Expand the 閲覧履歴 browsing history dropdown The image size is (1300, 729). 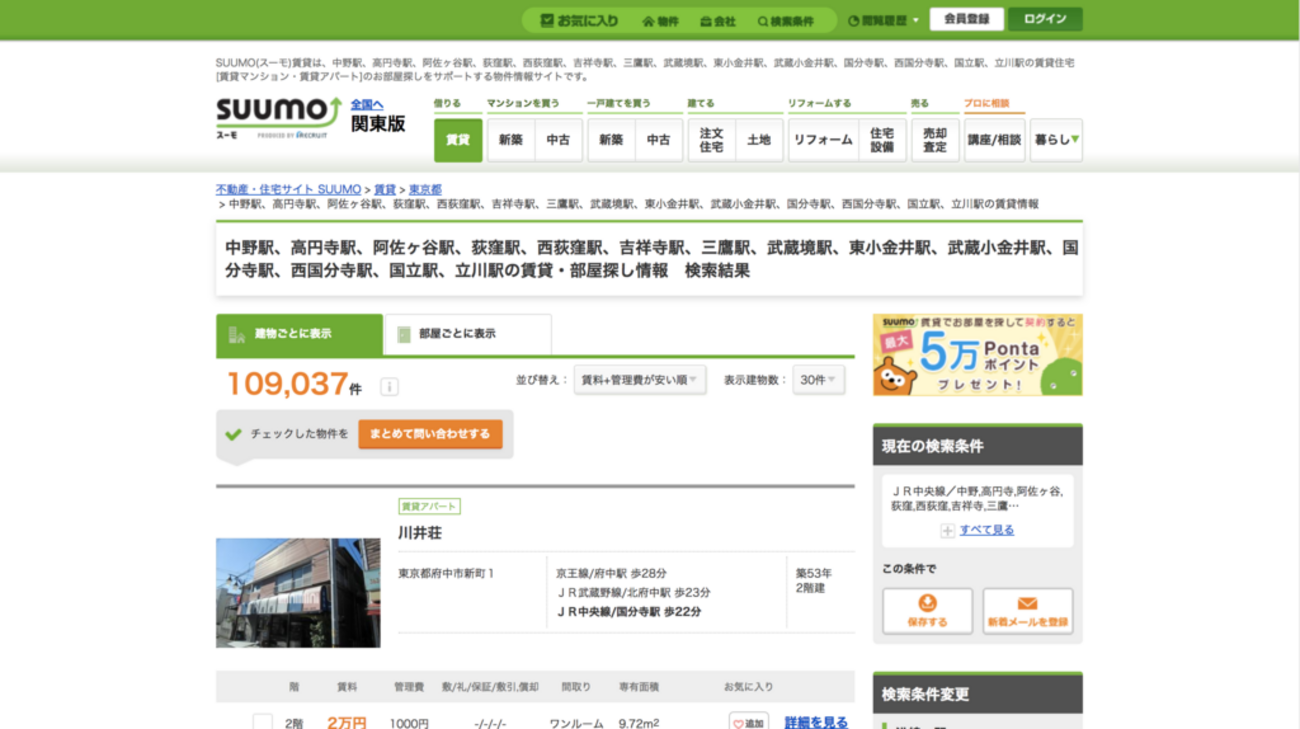883,21
